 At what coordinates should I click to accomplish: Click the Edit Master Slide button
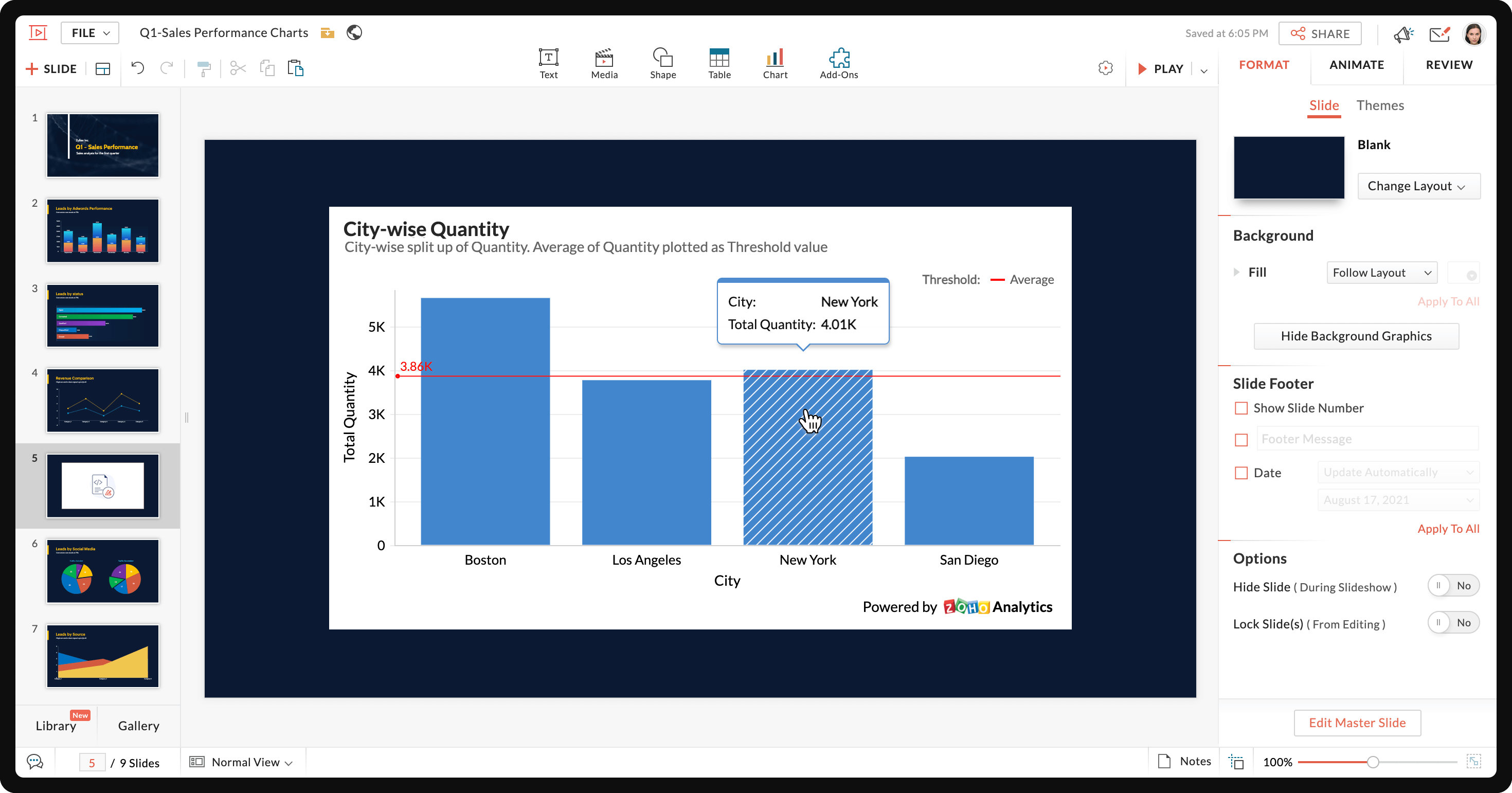(x=1357, y=723)
